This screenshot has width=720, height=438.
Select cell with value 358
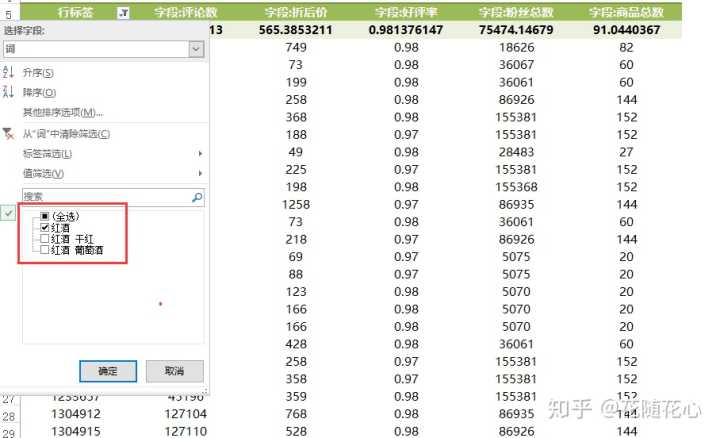[296, 379]
